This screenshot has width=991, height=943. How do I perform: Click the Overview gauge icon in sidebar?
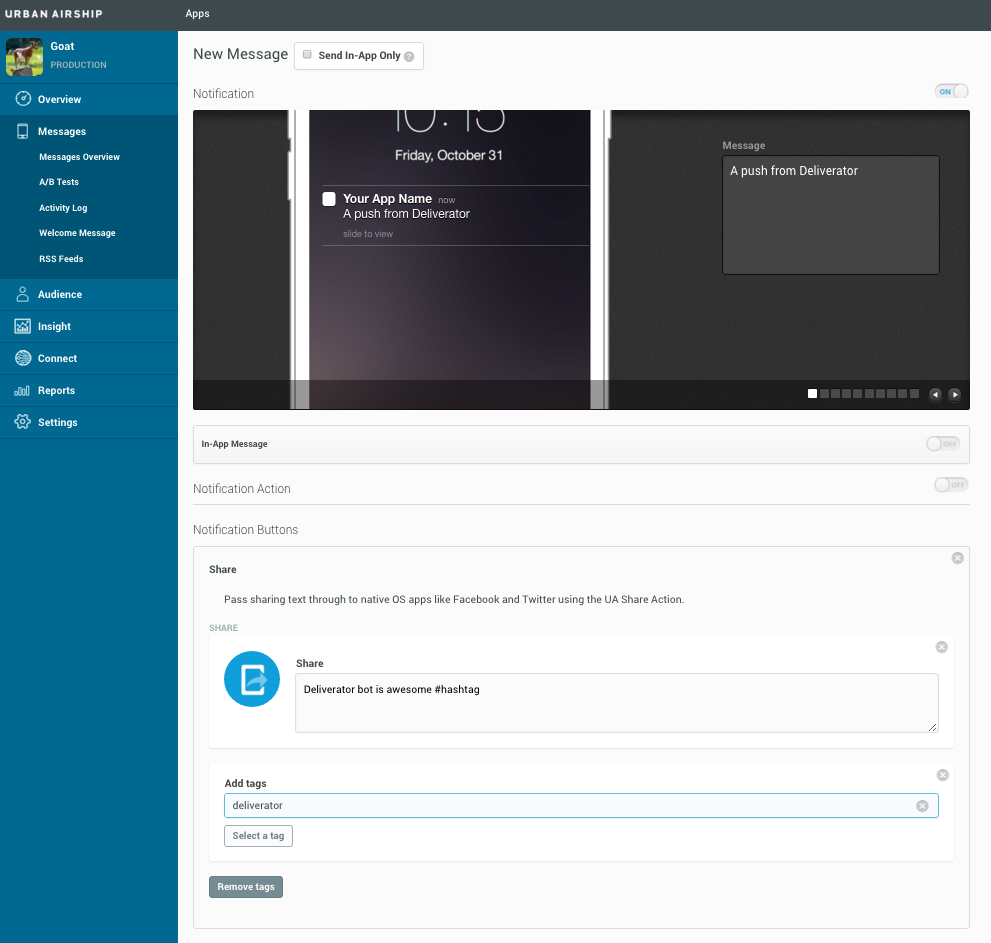tap(22, 99)
